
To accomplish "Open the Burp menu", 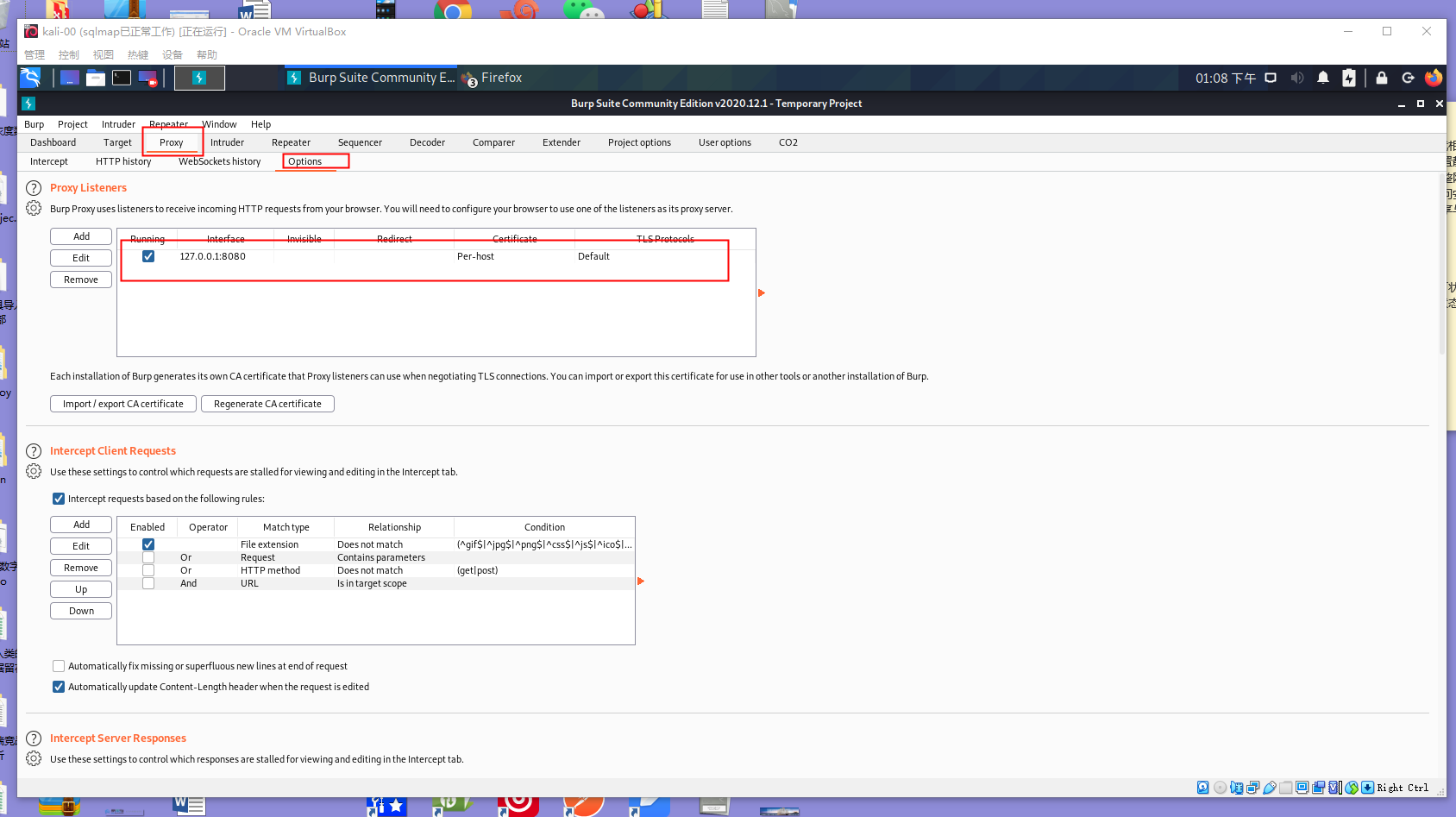I will 35,124.
